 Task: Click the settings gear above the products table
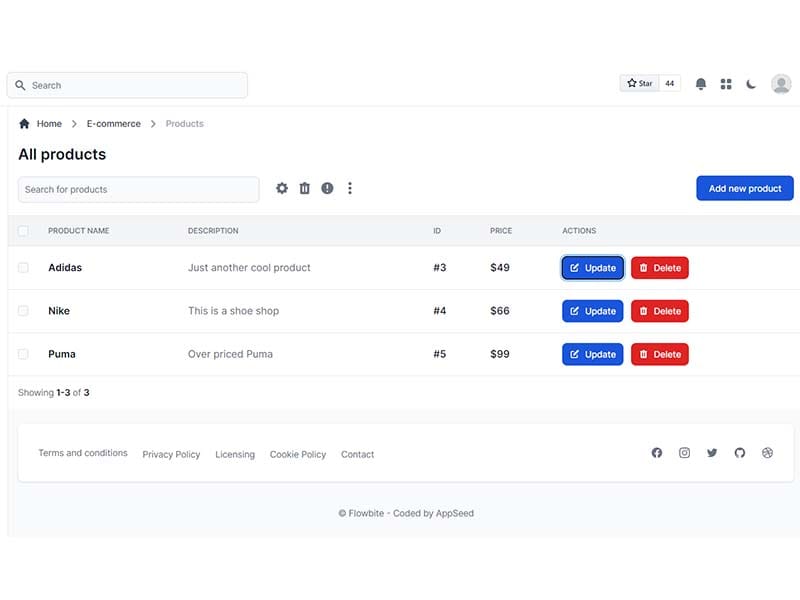[282, 188]
